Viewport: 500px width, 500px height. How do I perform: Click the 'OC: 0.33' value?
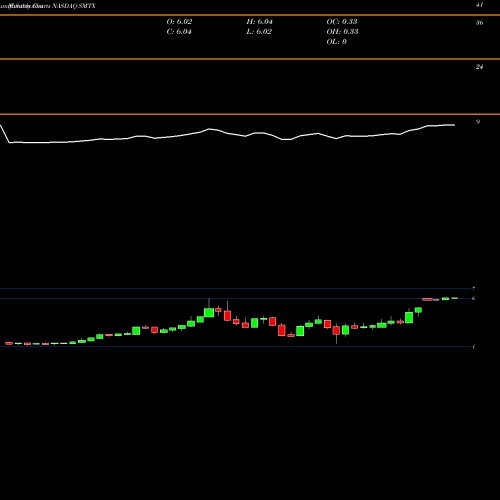click(342, 22)
